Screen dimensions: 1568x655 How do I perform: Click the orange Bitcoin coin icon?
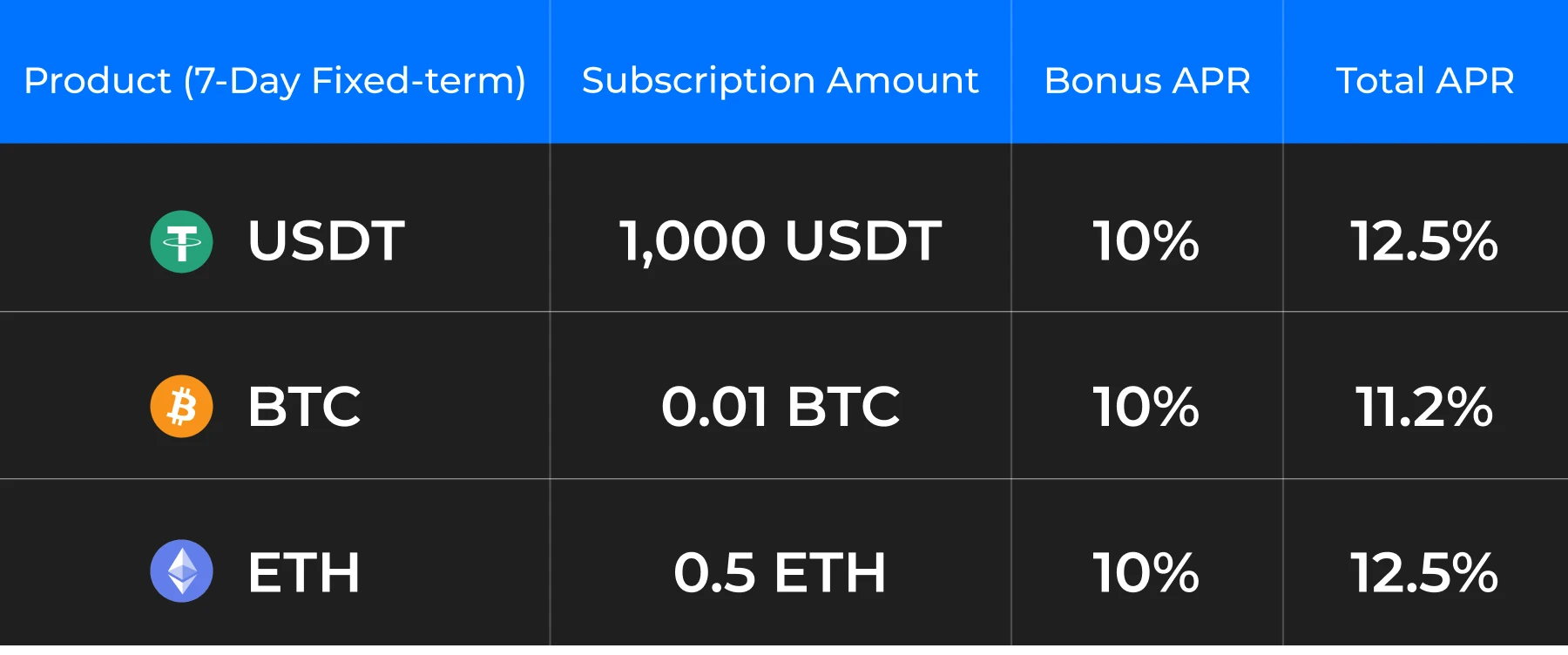coord(181,406)
